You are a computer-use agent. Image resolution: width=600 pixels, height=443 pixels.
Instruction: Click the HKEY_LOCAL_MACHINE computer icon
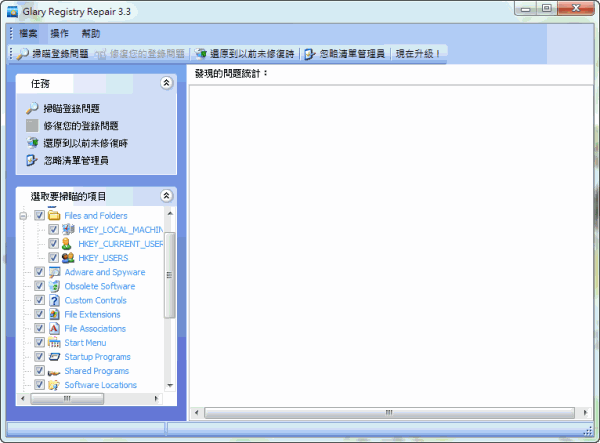click(68, 230)
